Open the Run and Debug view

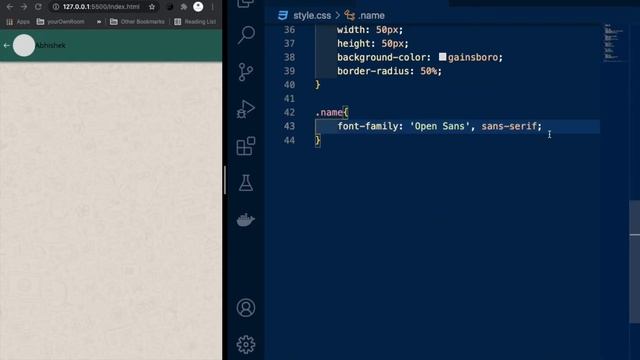tap(246, 109)
